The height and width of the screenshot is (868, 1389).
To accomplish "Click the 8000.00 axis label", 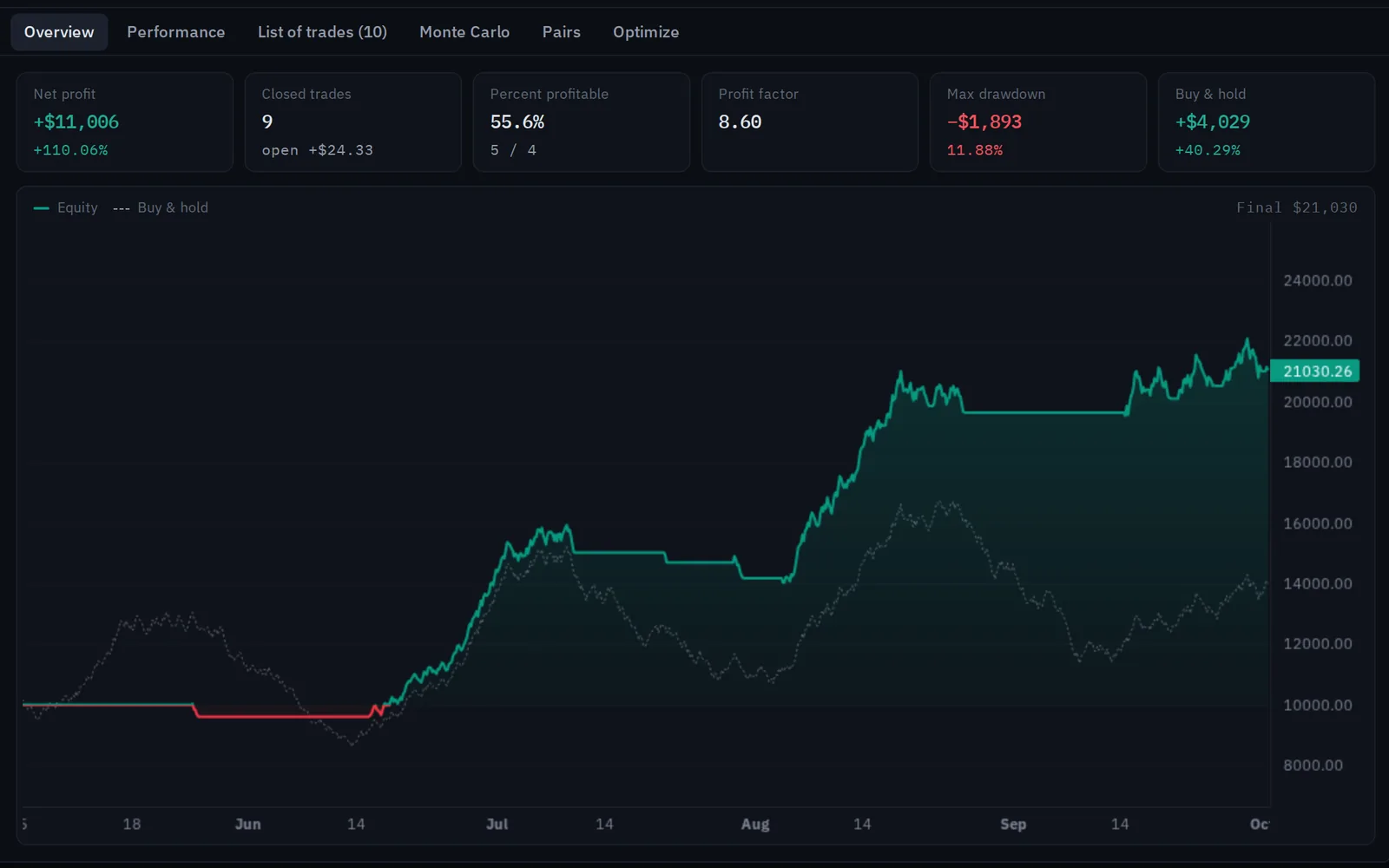I will pyautogui.click(x=1313, y=765).
